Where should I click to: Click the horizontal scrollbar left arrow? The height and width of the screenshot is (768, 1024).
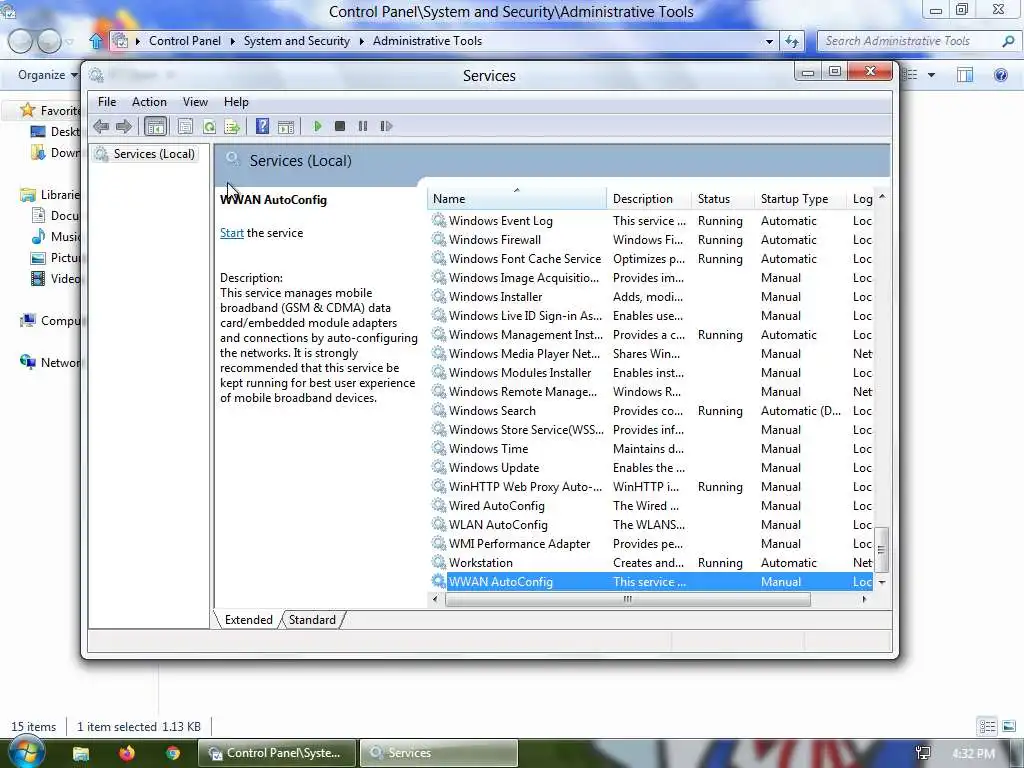pos(436,599)
